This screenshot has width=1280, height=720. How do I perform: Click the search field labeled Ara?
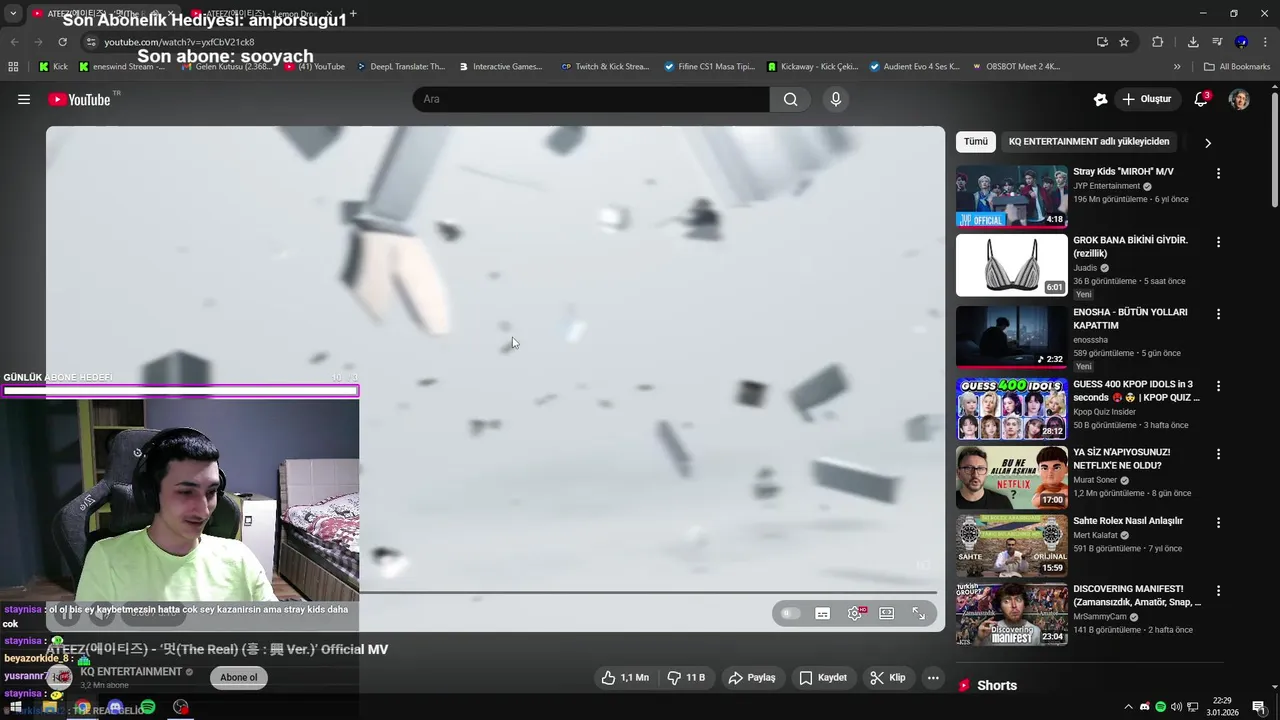[x=591, y=99]
